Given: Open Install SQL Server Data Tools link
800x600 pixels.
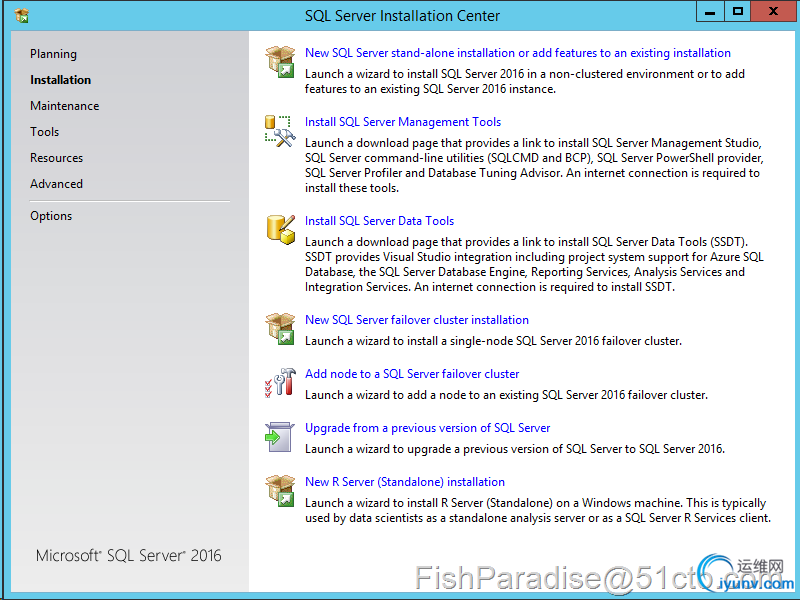Looking at the screenshot, I should [380, 221].
